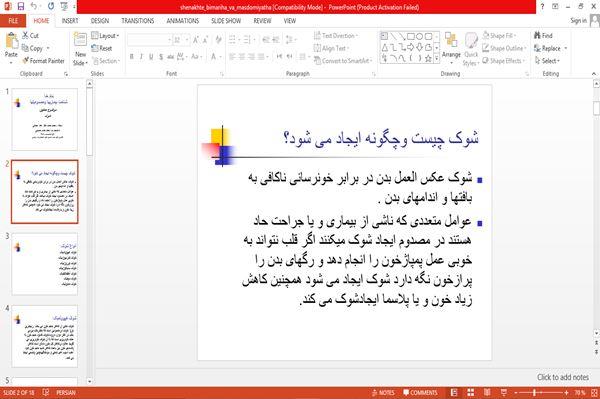Switch to Reading View in status bar

coord(487,392)
